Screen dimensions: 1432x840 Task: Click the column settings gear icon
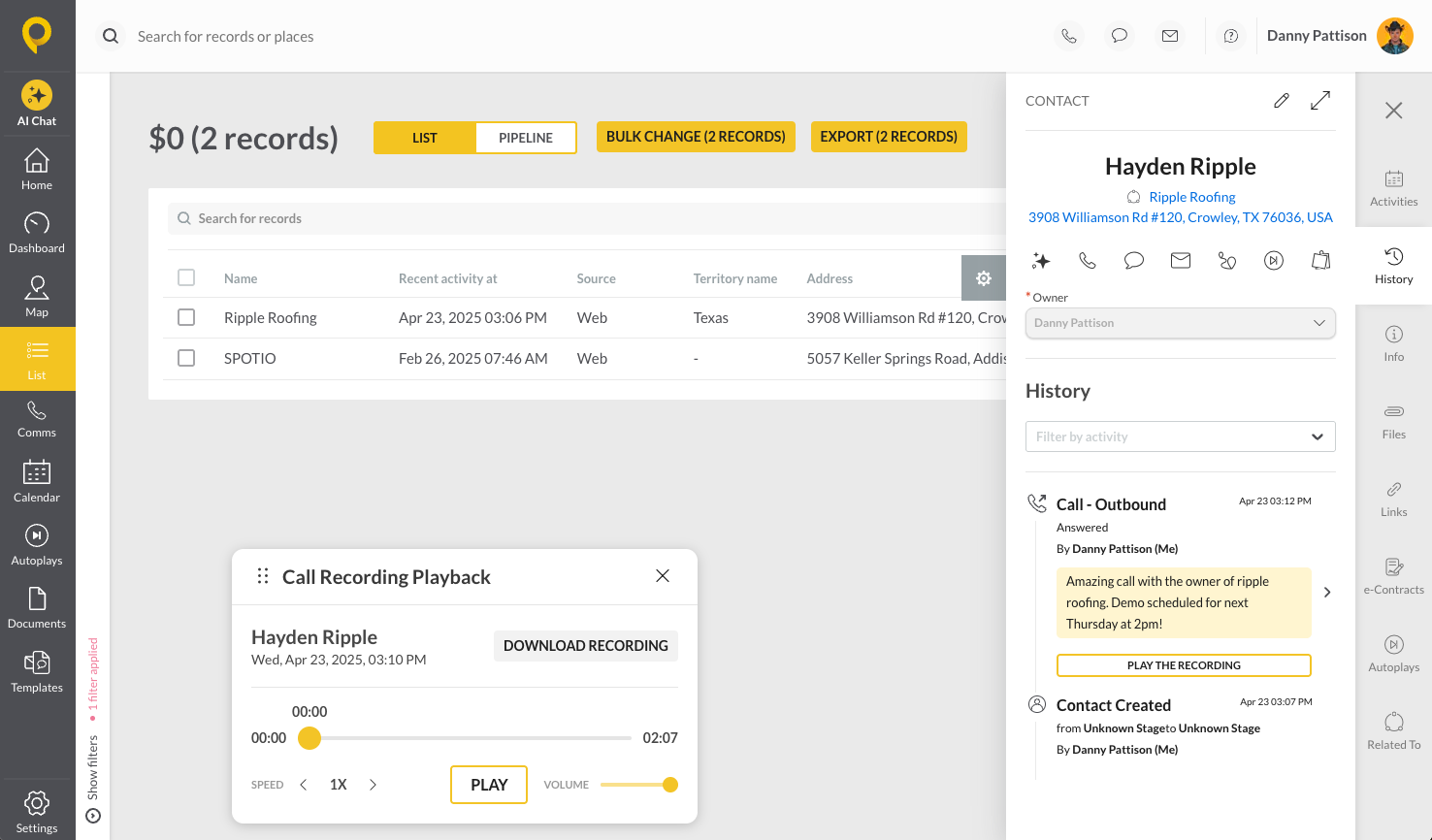[x=983, y=278]
